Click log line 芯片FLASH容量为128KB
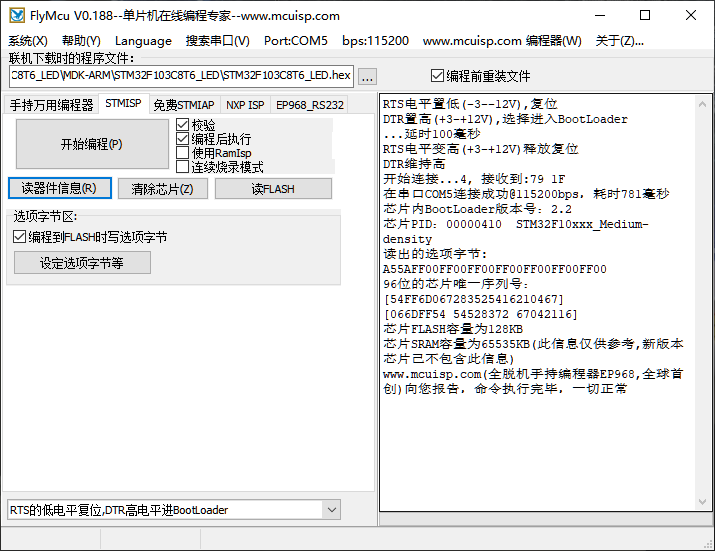 point(453,329)
